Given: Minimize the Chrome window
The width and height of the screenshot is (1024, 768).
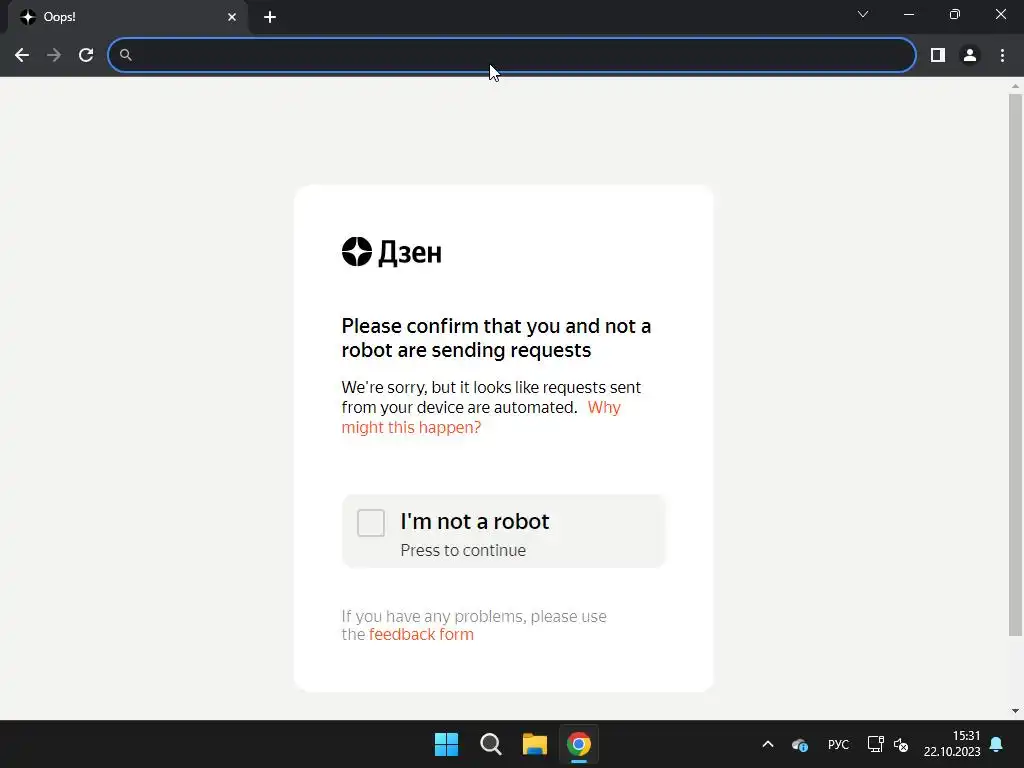Looking at the screenshot, I should [x=909, y=14].
